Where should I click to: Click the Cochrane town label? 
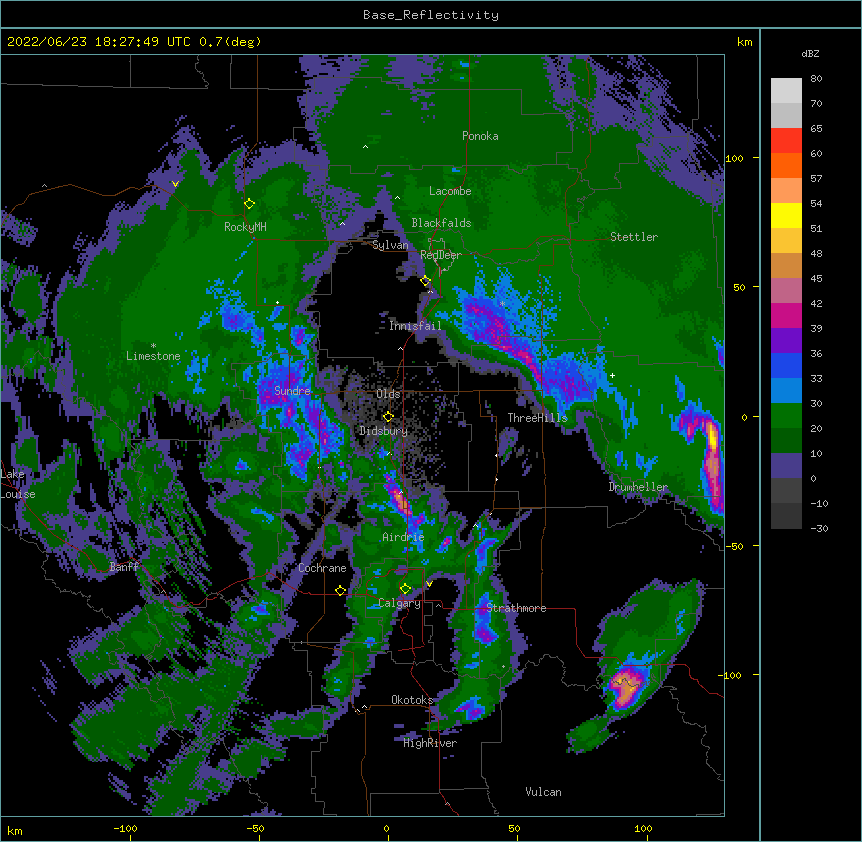(322, 568)
